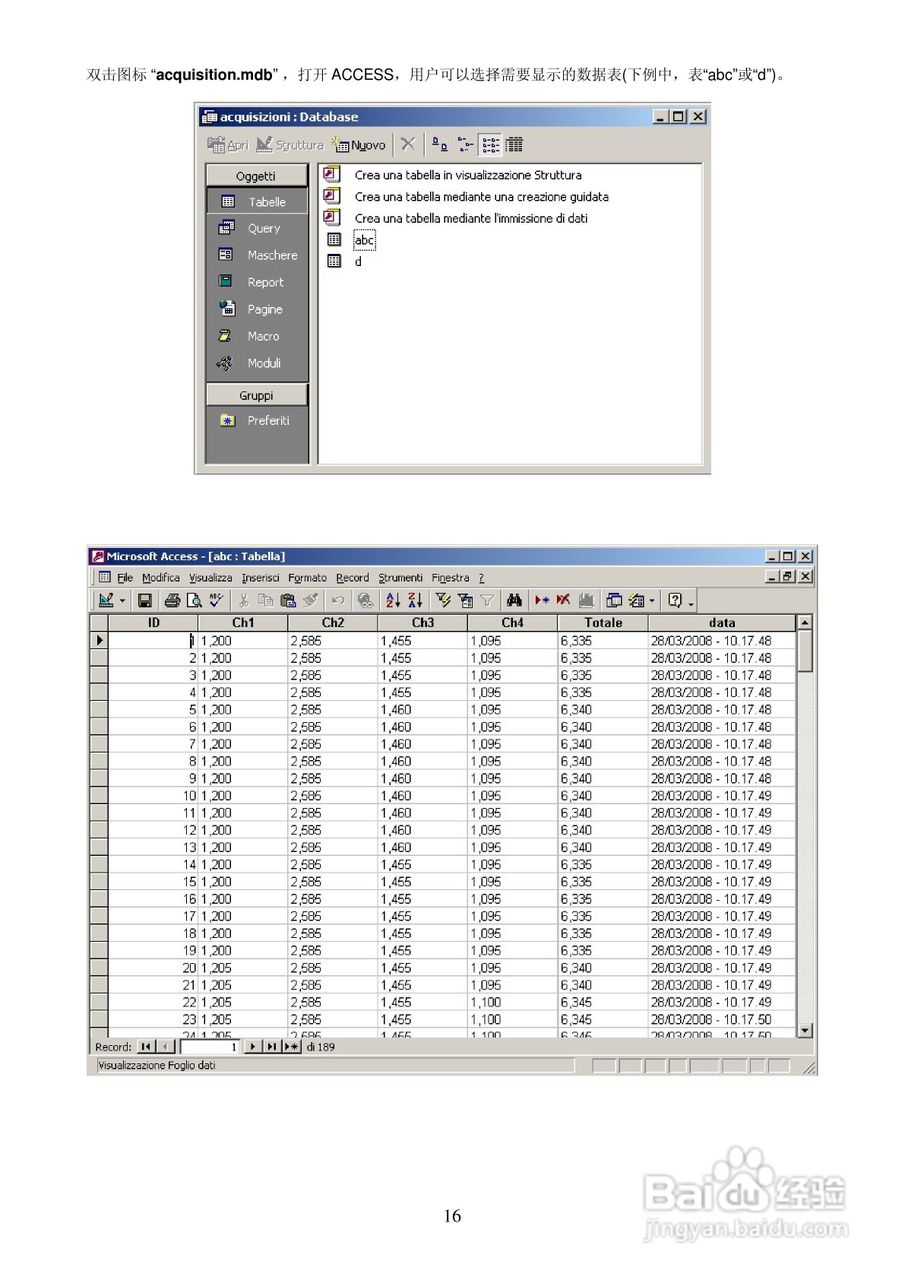Open Print Preview from the toolbar

tap(196, 600)
